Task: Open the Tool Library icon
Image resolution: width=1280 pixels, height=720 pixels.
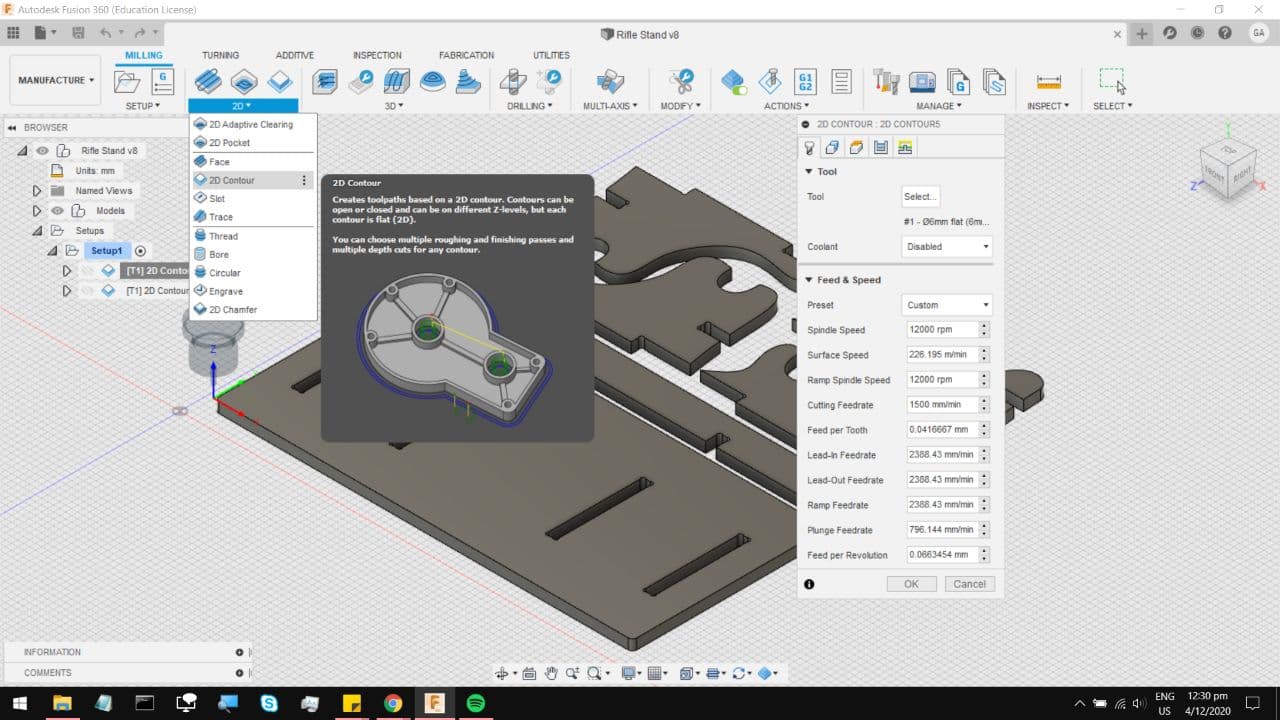Action: coord(886,81)
